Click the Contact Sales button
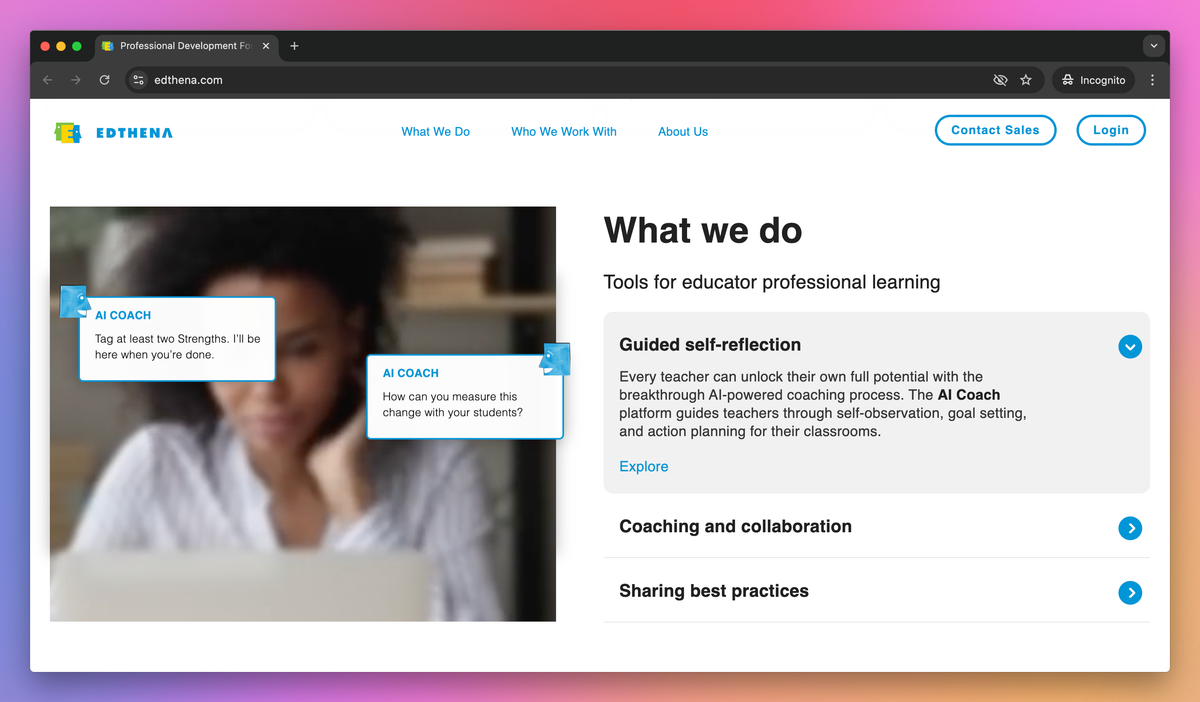The image size is (1200, 702). pos(995,130)
